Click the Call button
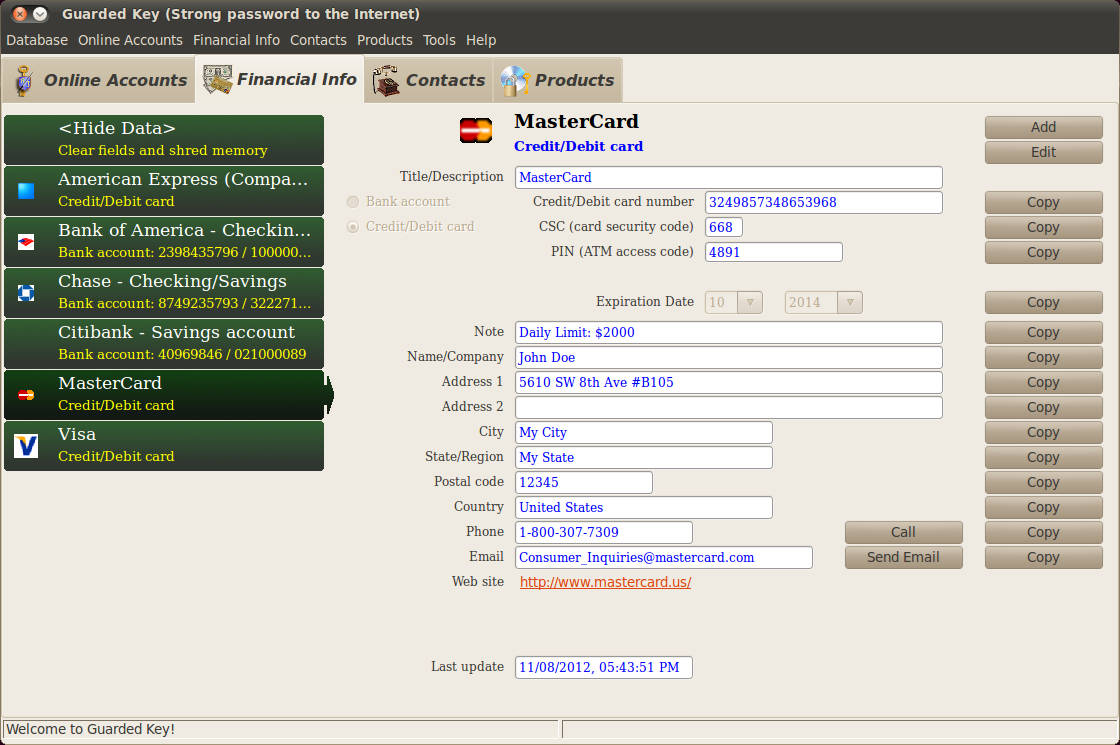The image size is (1120, 745). 904,532
